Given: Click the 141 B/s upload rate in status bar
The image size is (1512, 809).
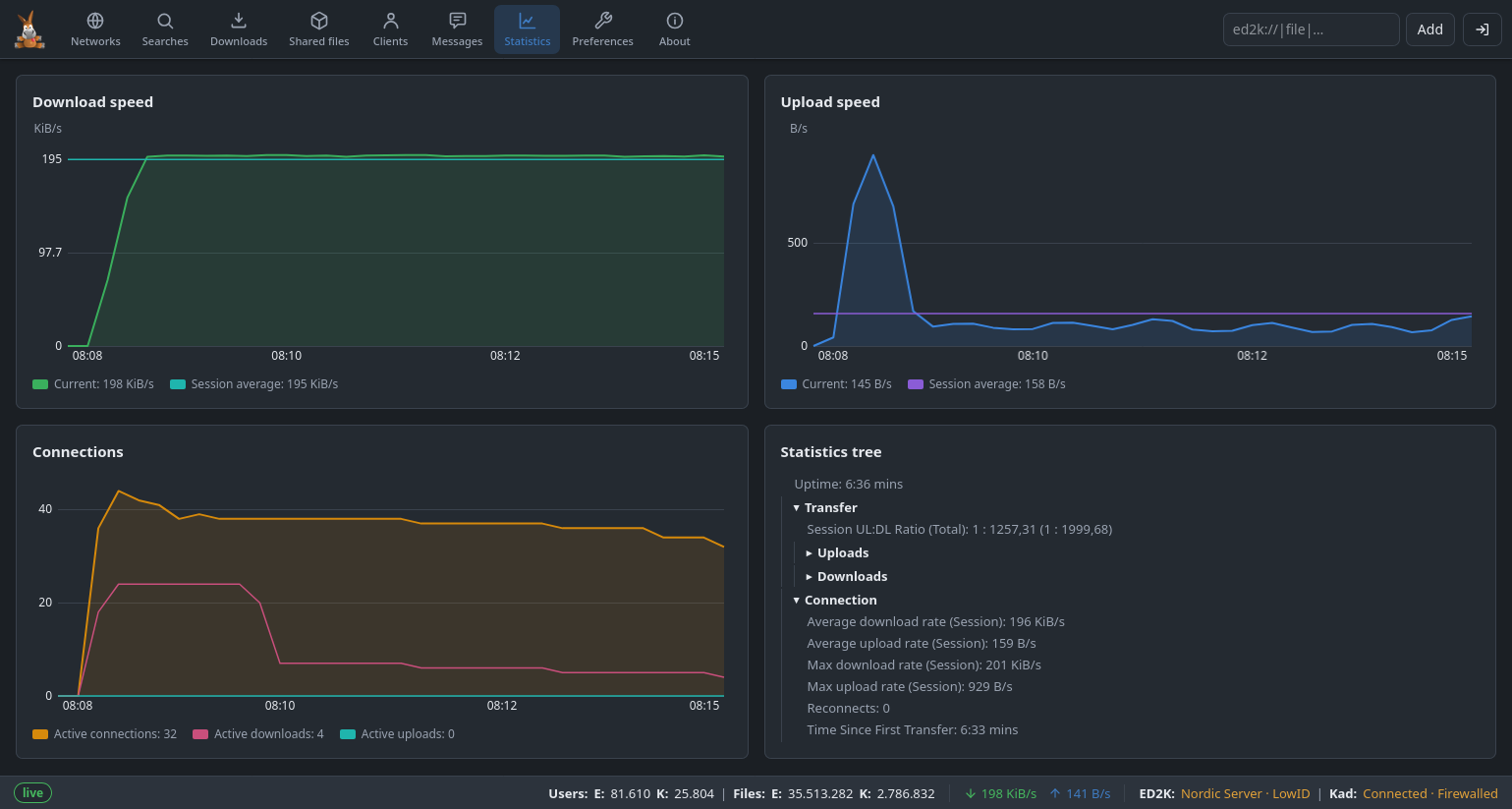Looking at the screenshot, I should point(1089,793).
